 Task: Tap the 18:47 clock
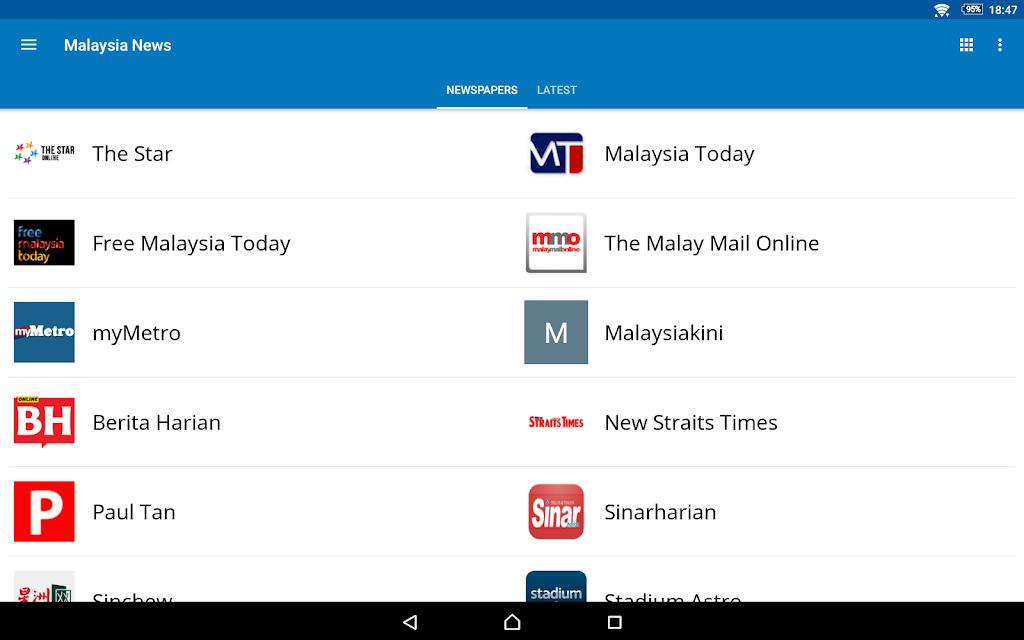[x=1003, y=10]
